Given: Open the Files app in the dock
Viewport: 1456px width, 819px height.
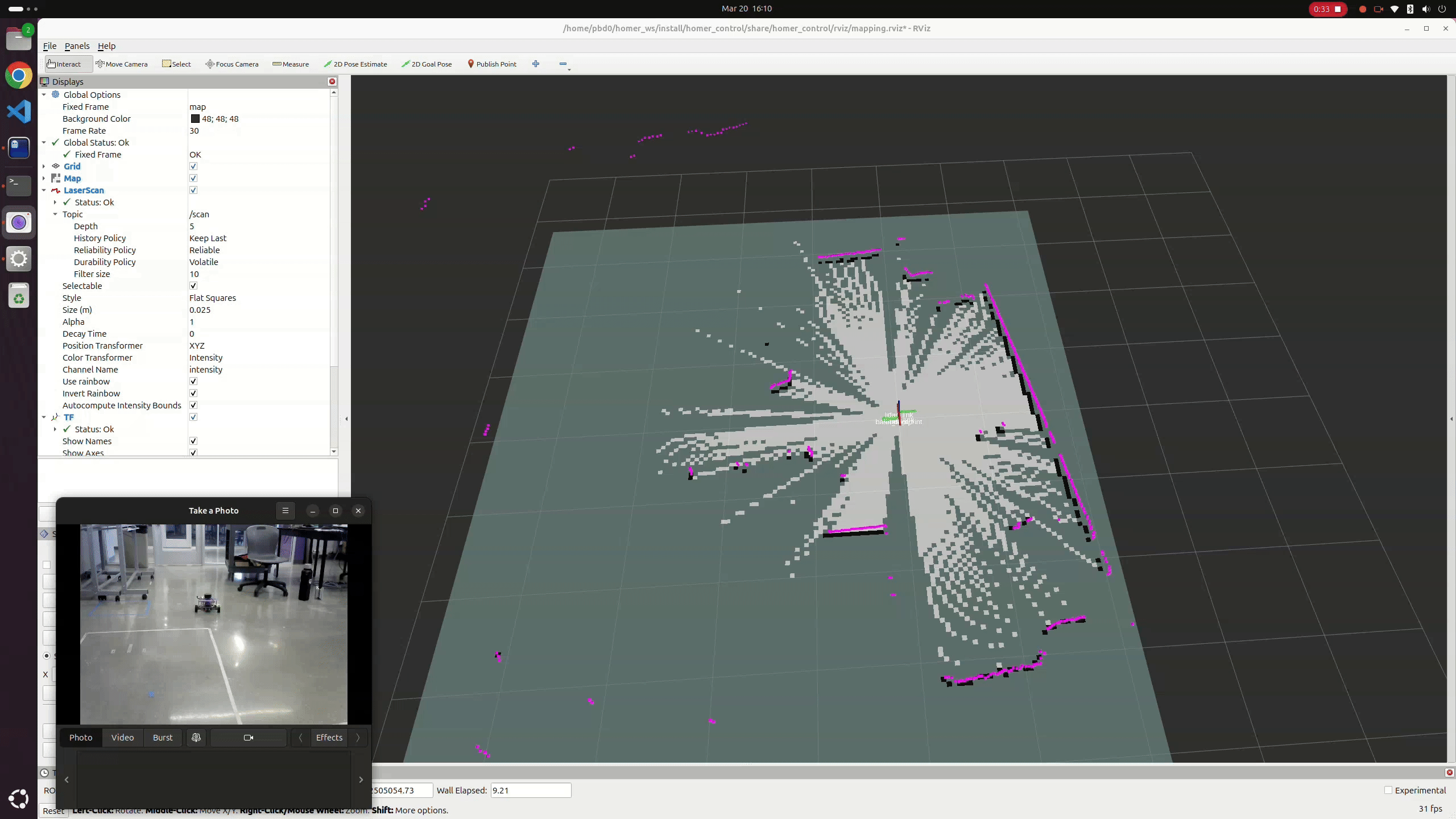Looking at the screenshot, I should click(x=19, y=39).
